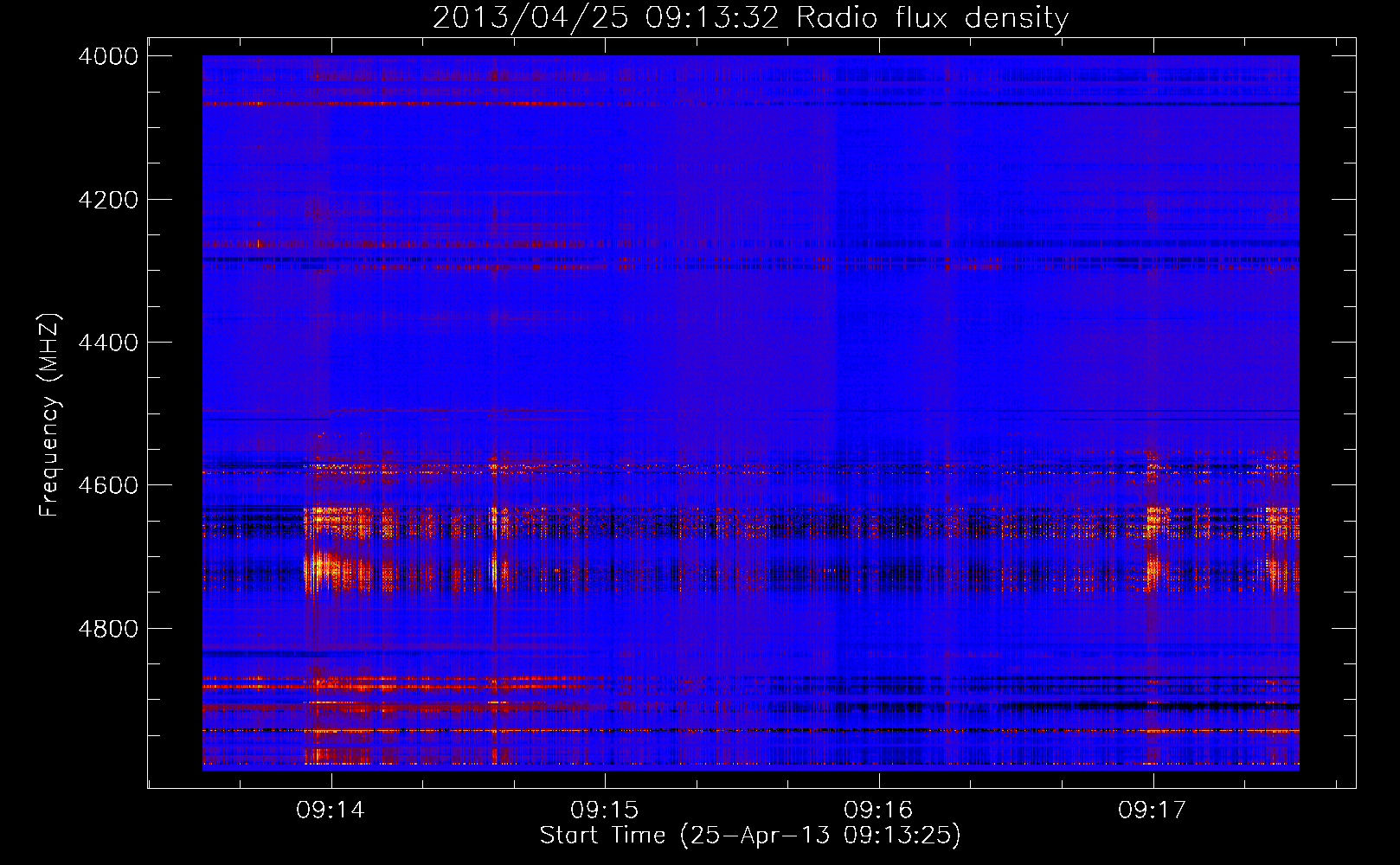
Task: Select the 4200 frequency tick label
Action: point(108,200)
